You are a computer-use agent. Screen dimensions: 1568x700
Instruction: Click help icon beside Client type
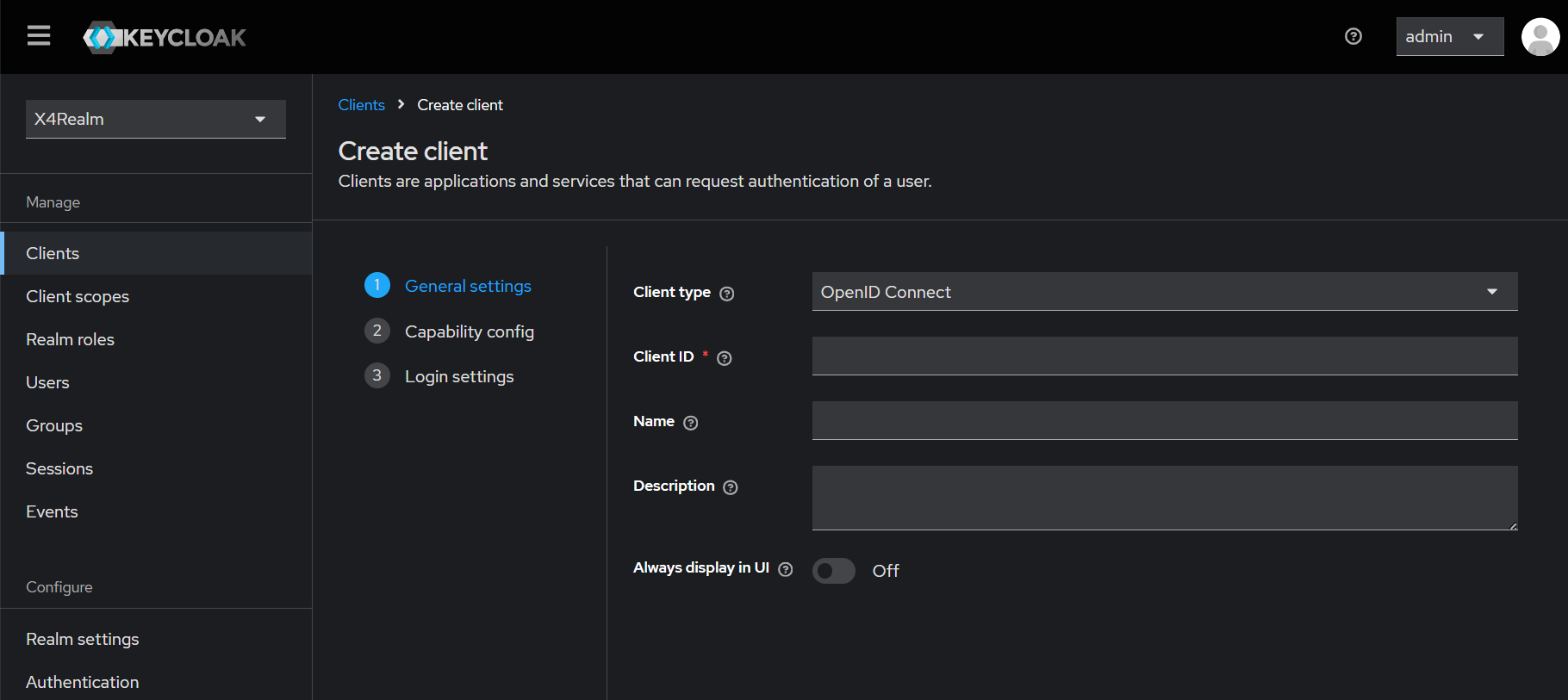[726, 294]
